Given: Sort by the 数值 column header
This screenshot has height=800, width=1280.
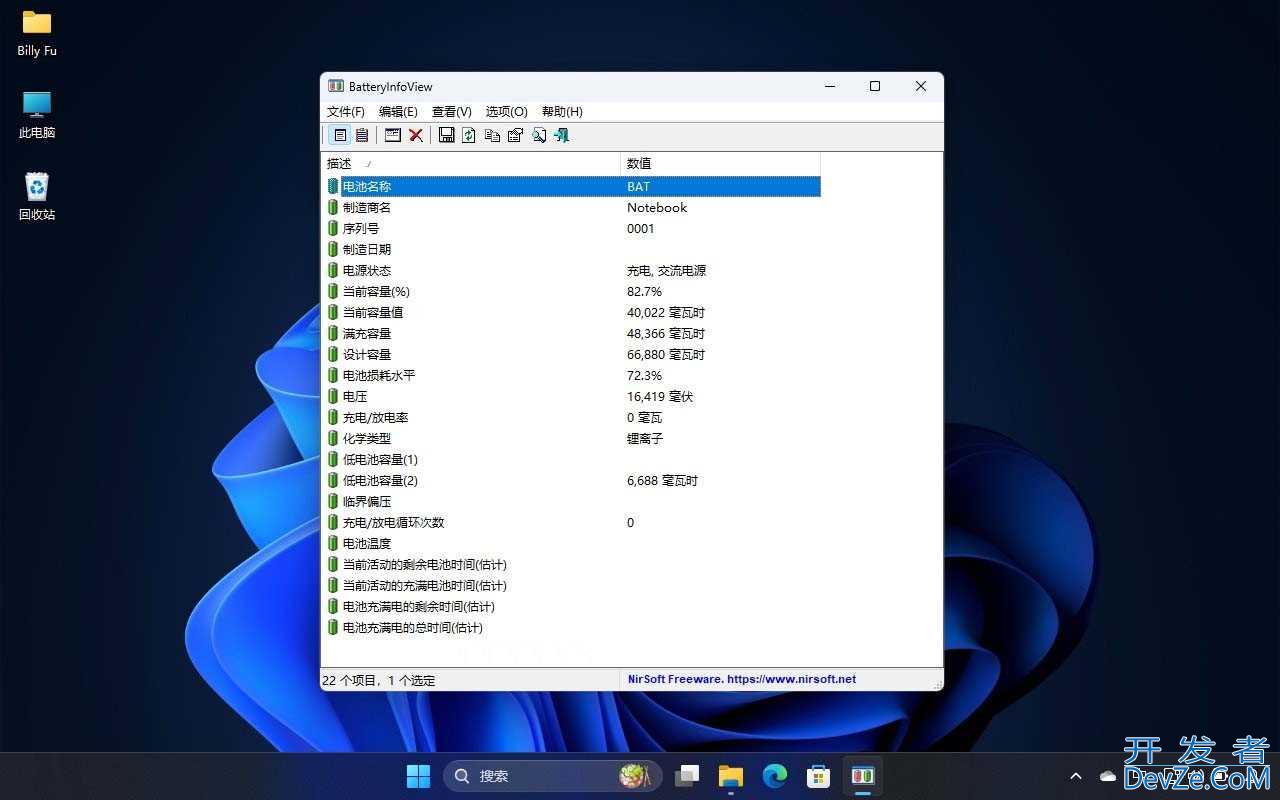Looking at the screenshot, I should click(x=721, y=163).
